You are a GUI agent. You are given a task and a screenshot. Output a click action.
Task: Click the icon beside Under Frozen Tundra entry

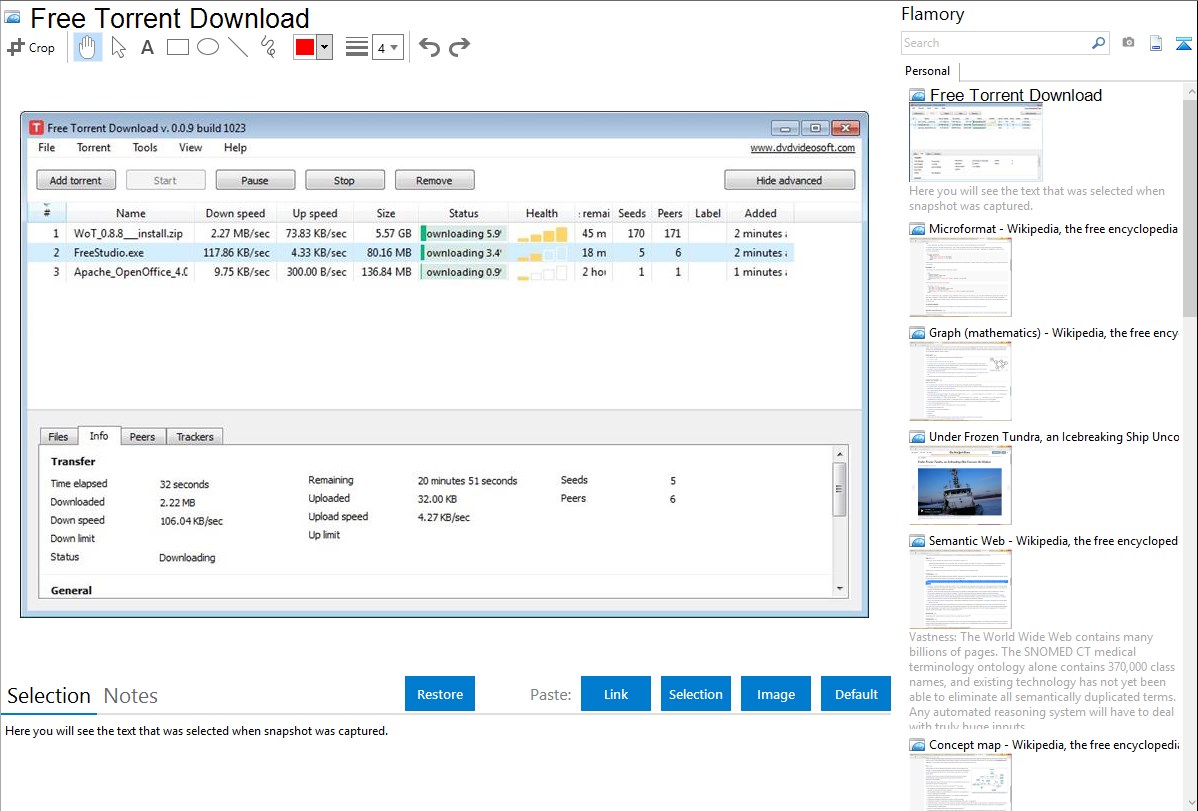point(917,437)
